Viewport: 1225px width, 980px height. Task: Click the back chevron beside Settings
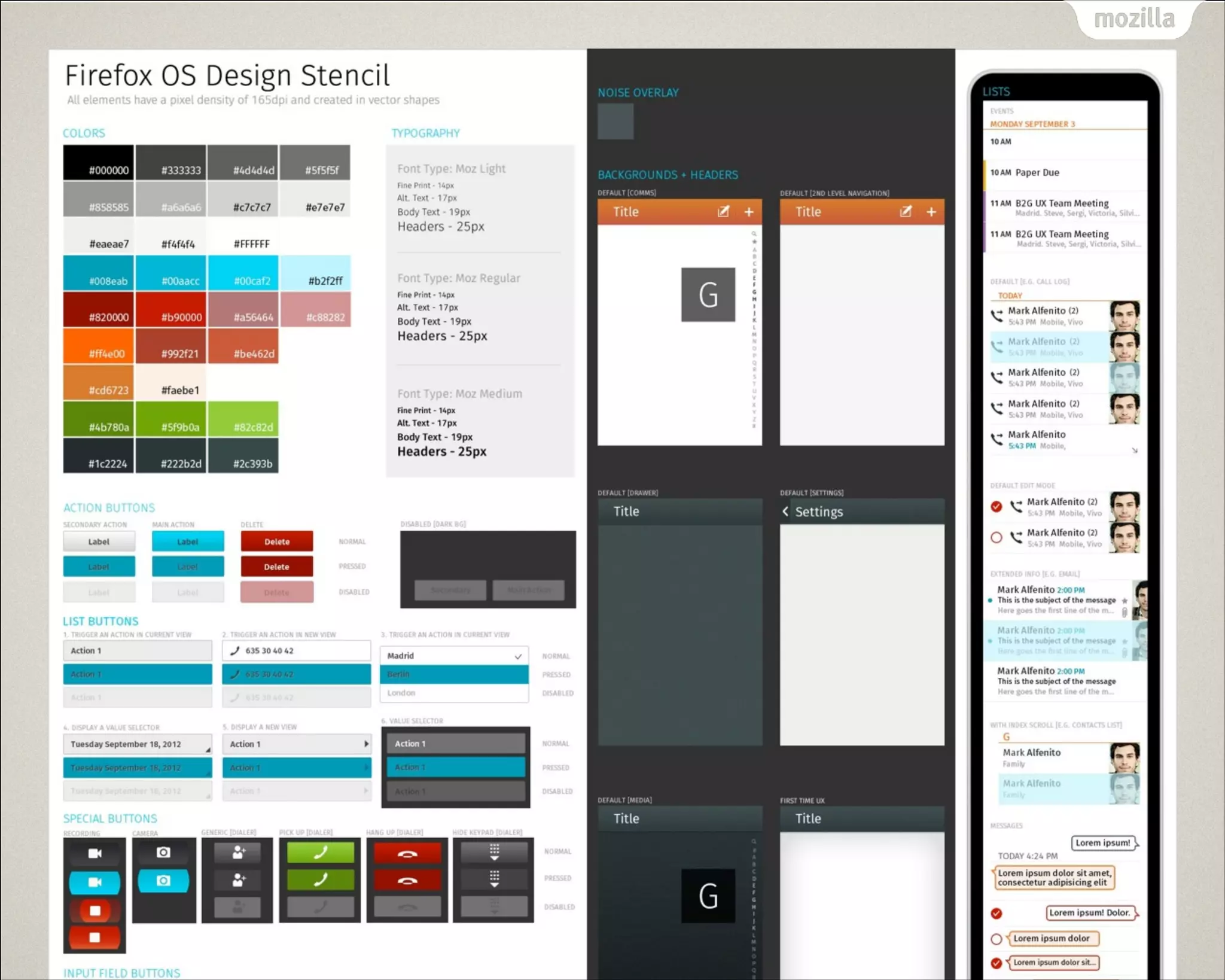click(x=785, y=511)
